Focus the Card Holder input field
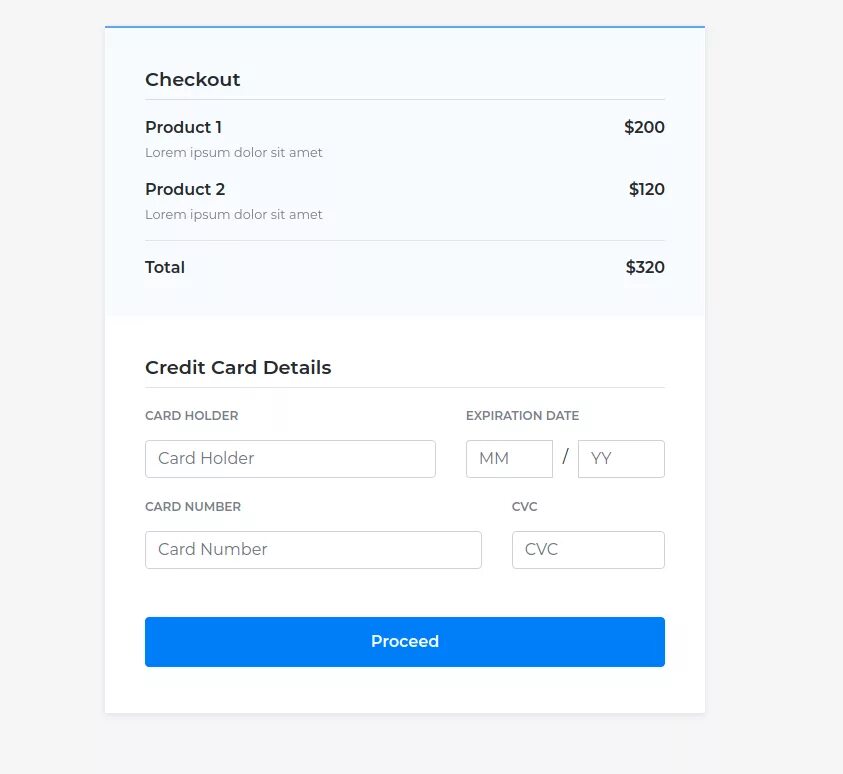Image resolution: width=843 pixels, height=774 pixels. point(290,459)
